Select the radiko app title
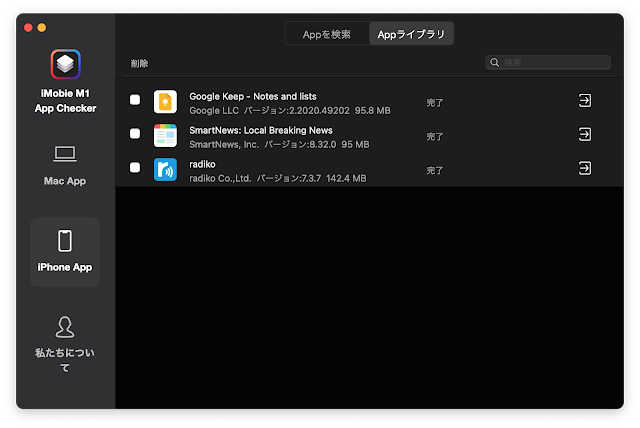Image resolution: width=640 pixels, height=428 pixels. 202,164
